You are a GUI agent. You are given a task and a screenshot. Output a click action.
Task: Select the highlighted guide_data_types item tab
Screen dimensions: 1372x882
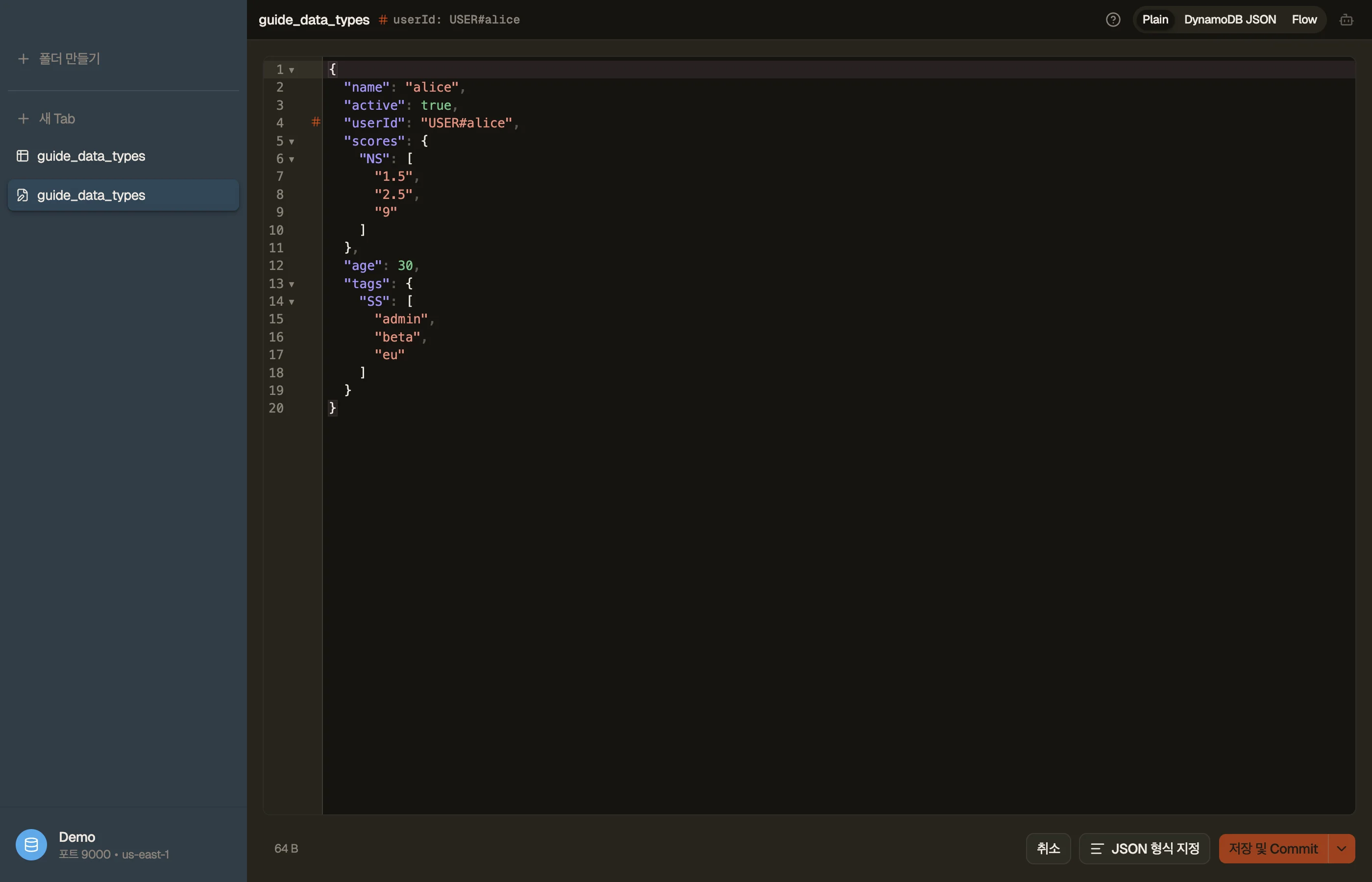(x=123, y=196)
